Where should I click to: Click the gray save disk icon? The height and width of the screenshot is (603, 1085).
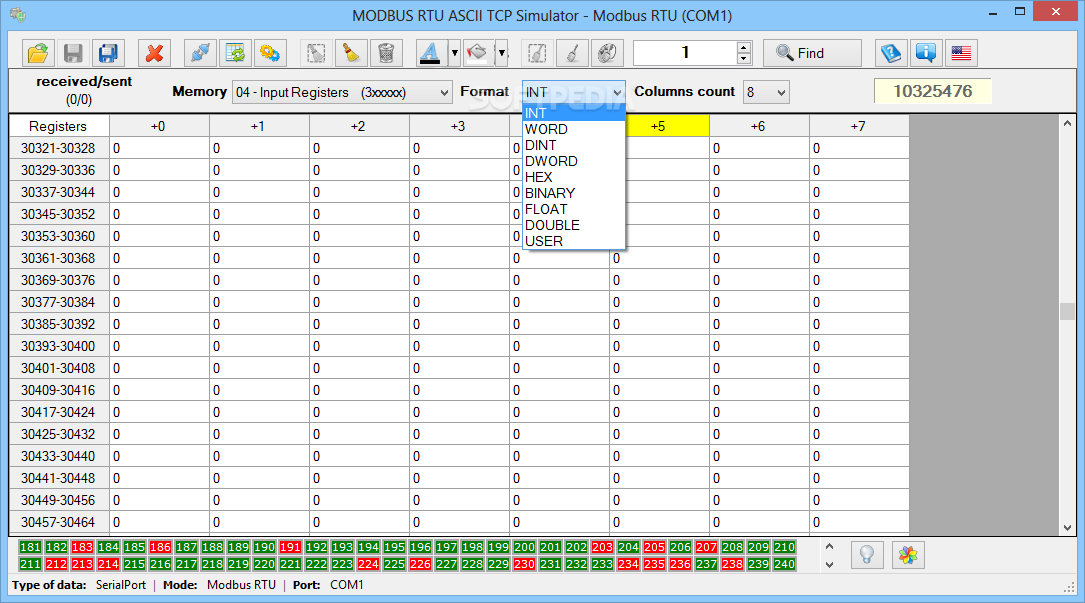click(x=73, y=53)
